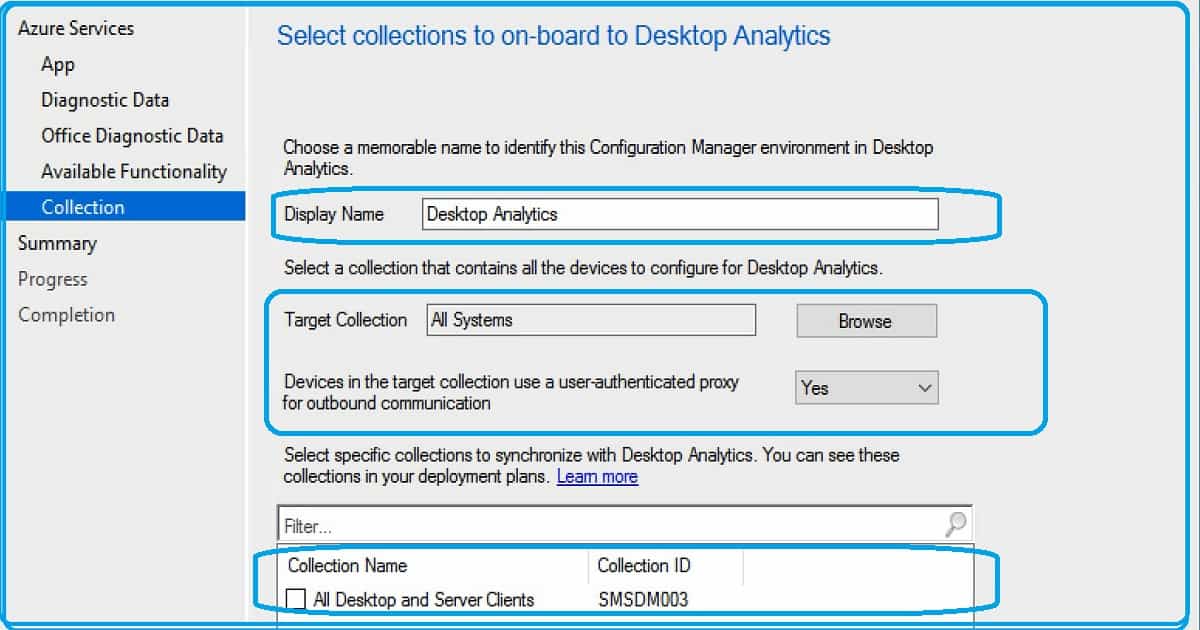
Task: Open the Azure Services wizard step
Action: pyautogui.click(x=76, y=28)
